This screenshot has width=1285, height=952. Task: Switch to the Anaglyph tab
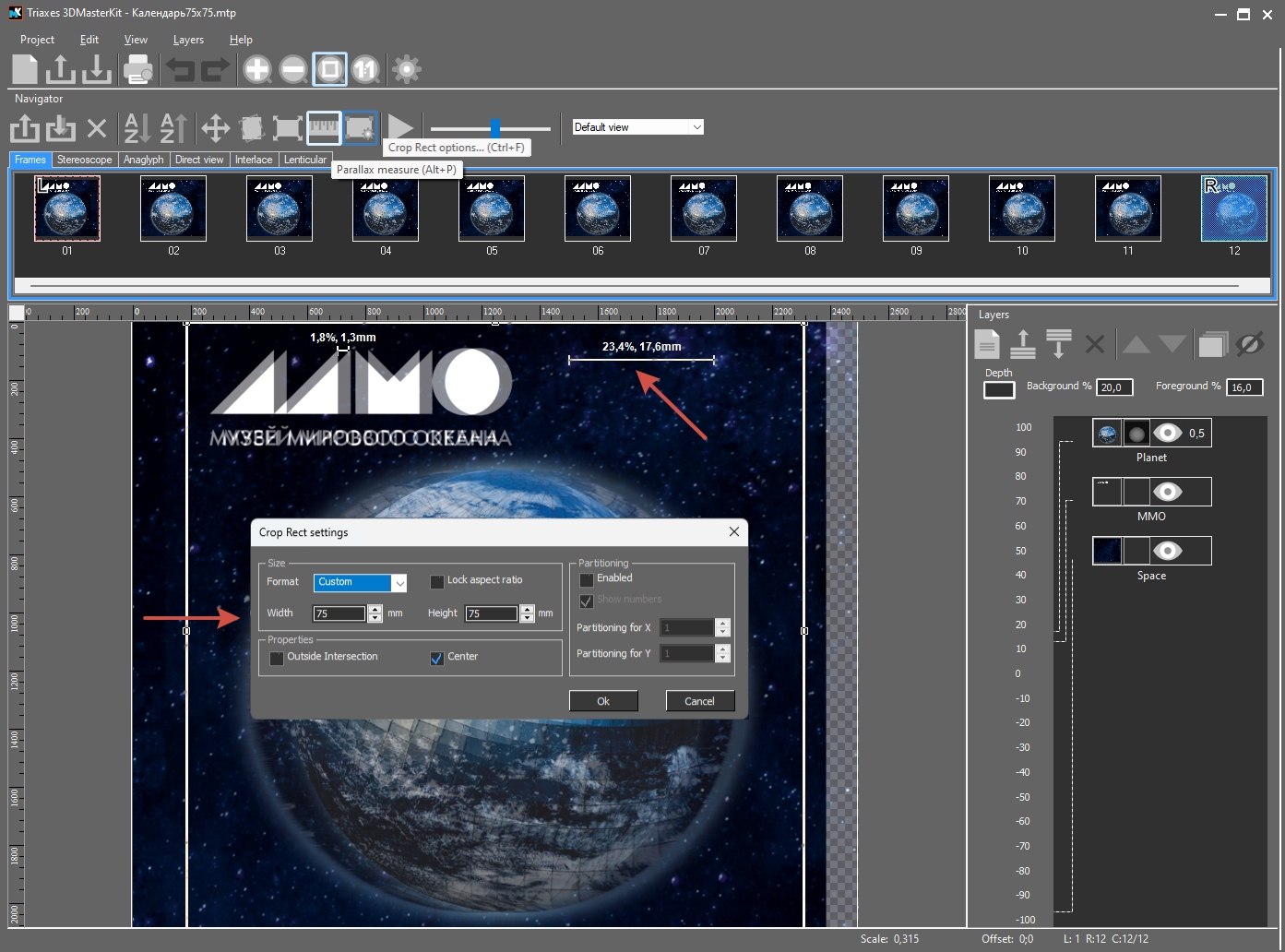144,159
